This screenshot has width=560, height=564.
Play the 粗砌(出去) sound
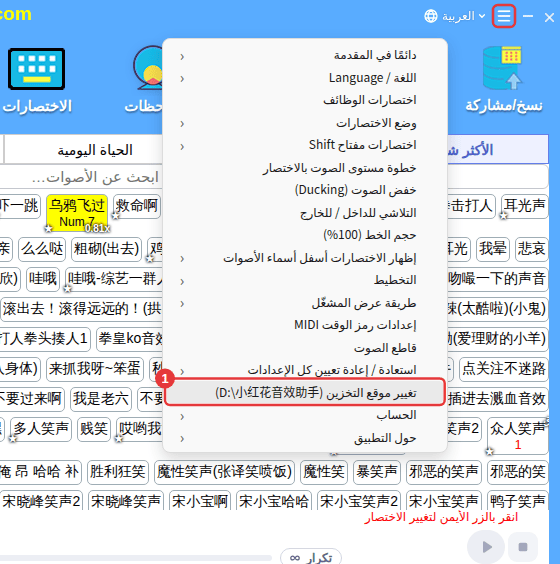(106, 249)
